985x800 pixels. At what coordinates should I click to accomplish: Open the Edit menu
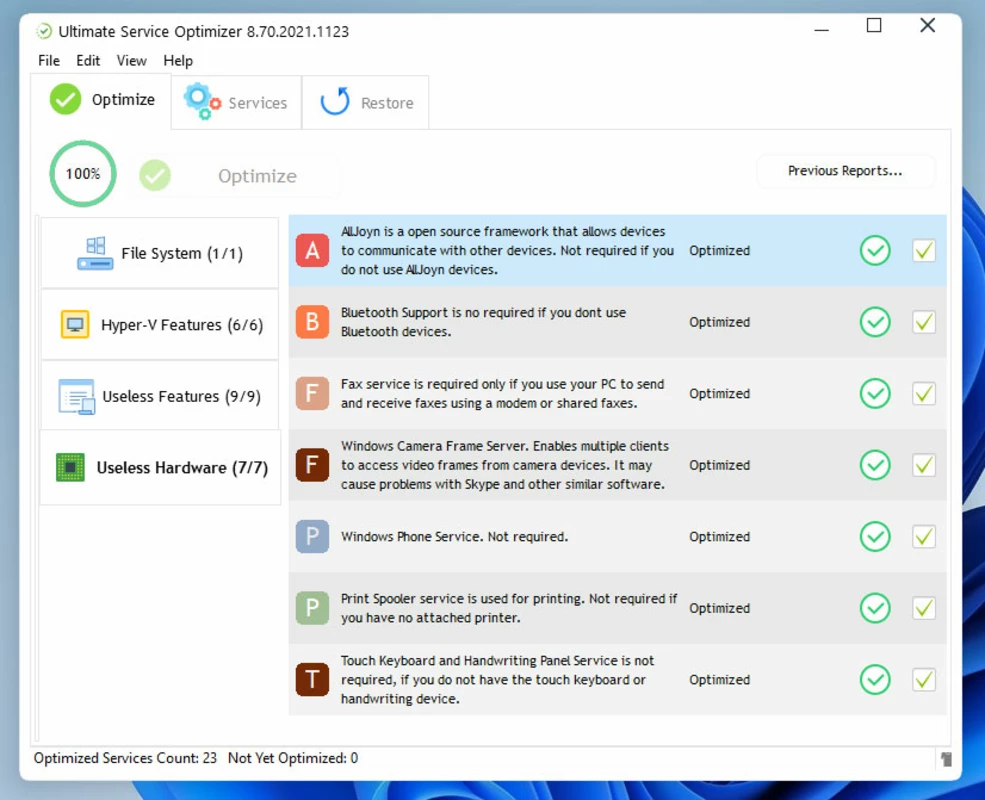click(88, 61)
